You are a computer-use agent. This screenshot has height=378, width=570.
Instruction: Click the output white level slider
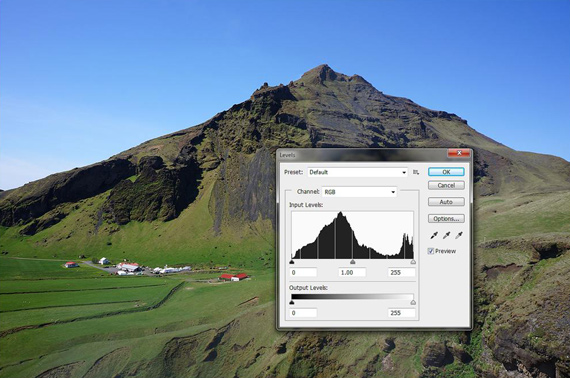point(413,302)
